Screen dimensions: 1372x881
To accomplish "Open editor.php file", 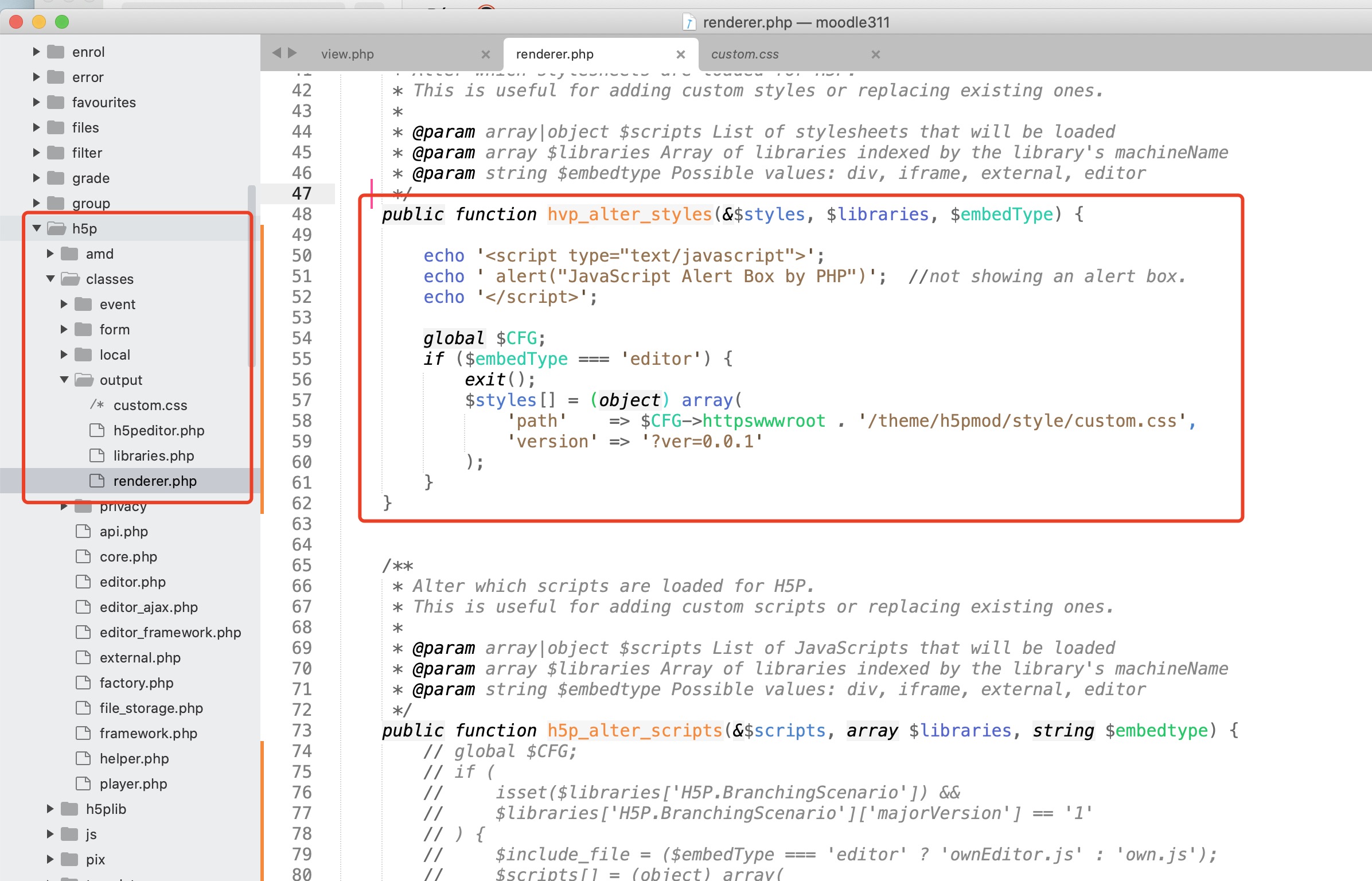I will point(132,582).
